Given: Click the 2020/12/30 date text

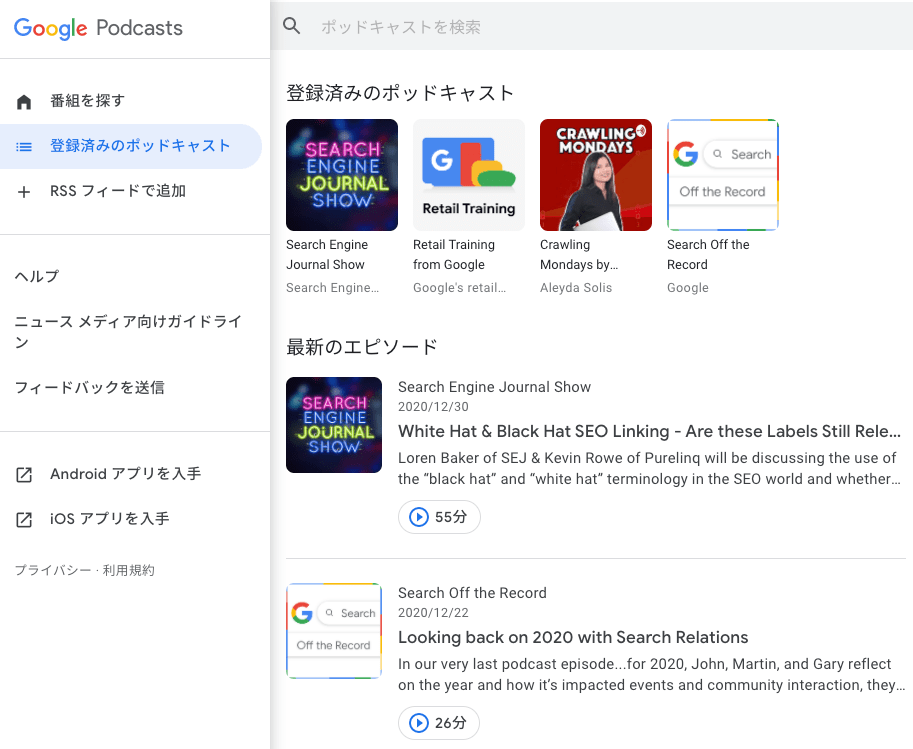Looking at the screenshot, I should [x=433, y=407].
